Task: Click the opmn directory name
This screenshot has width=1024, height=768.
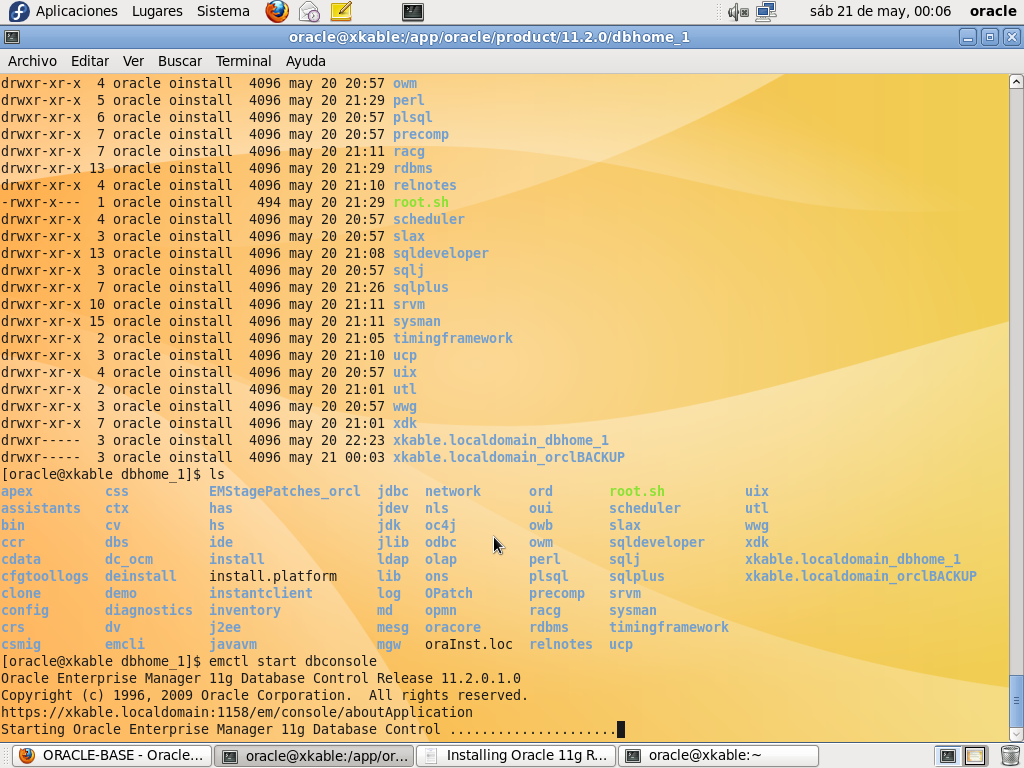Action: coord(440,610)
